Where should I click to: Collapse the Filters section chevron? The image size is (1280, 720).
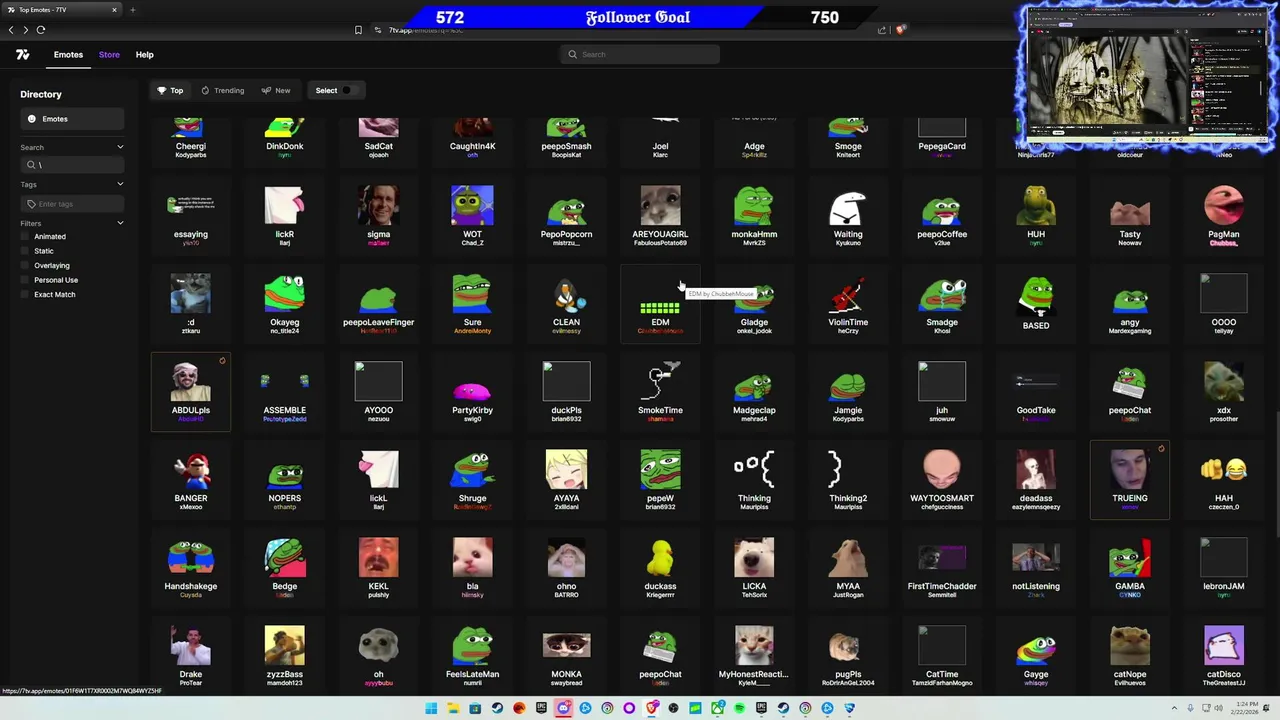tap(120, 223)
